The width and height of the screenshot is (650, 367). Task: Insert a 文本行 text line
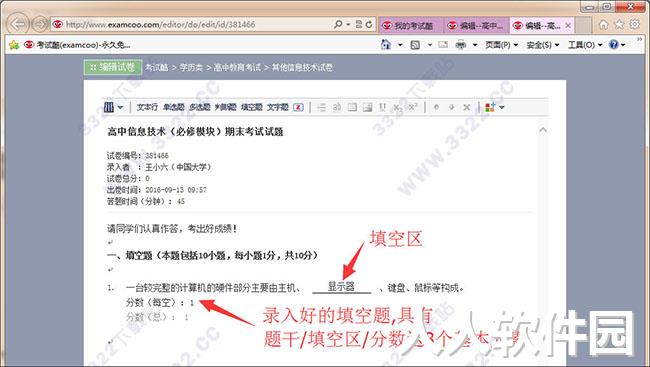click(147, 107)
